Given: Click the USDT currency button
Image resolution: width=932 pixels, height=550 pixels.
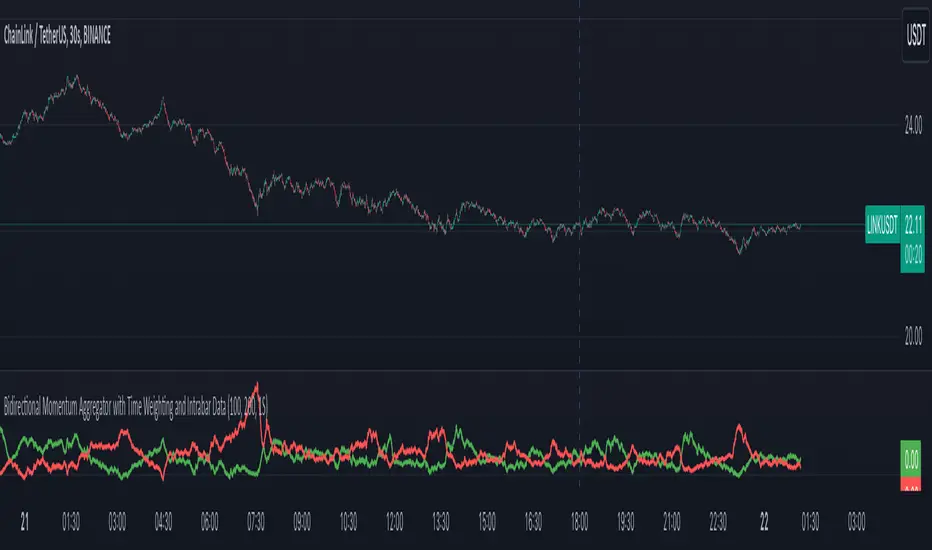Looking at the screenshot, I should click(x=916, y=36).
